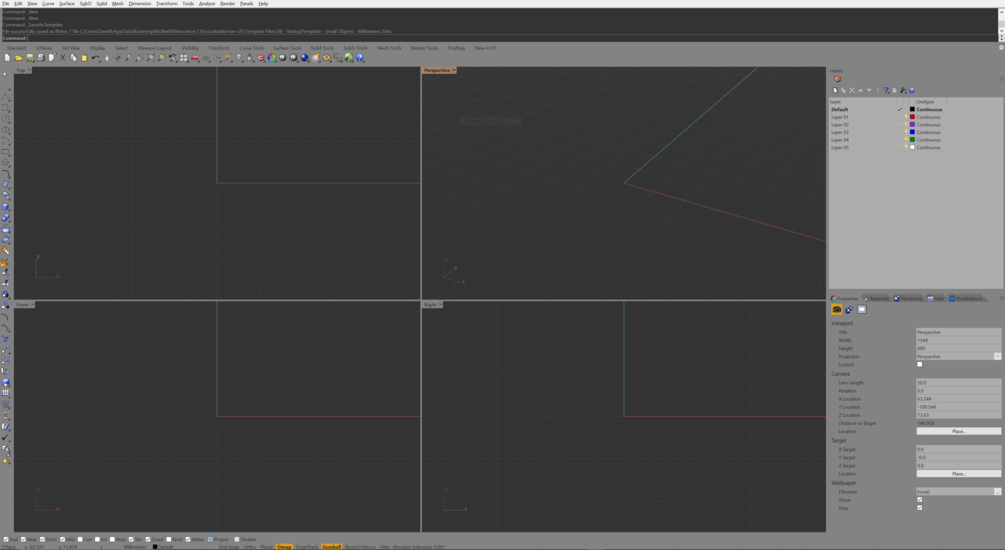1005x550 pixels.
Task: Click the Lens Length value field
Action: [x=958, y=383]
